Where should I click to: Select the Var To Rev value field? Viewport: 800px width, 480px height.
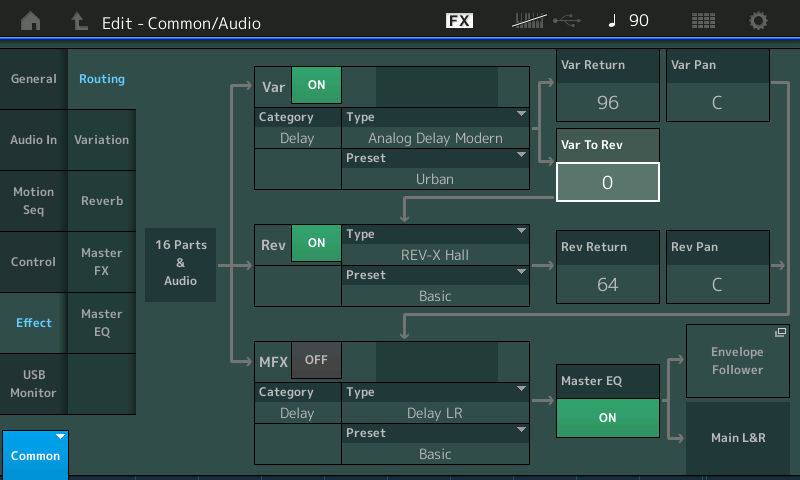607,182
